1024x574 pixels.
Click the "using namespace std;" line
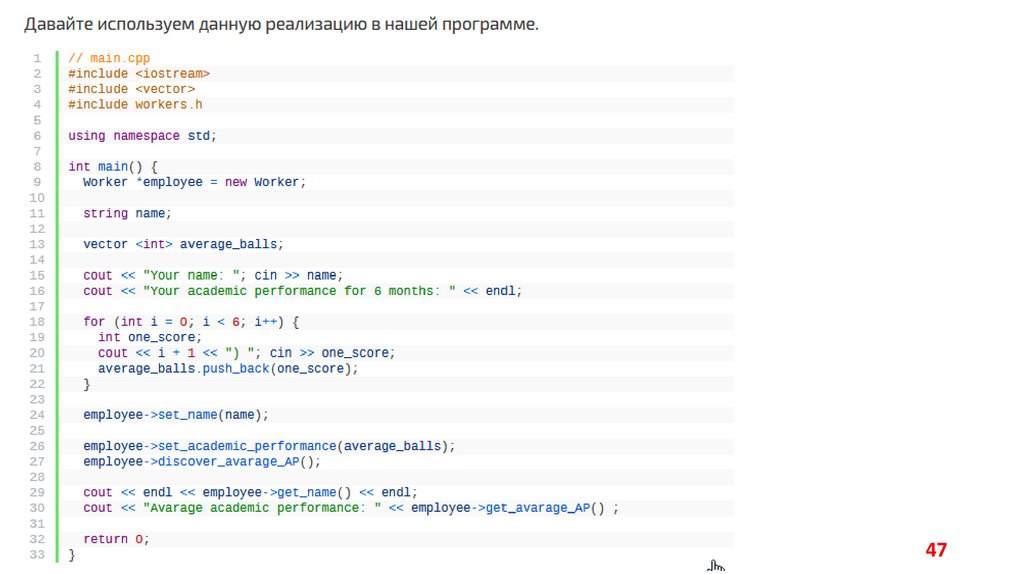tap(142, 135)
